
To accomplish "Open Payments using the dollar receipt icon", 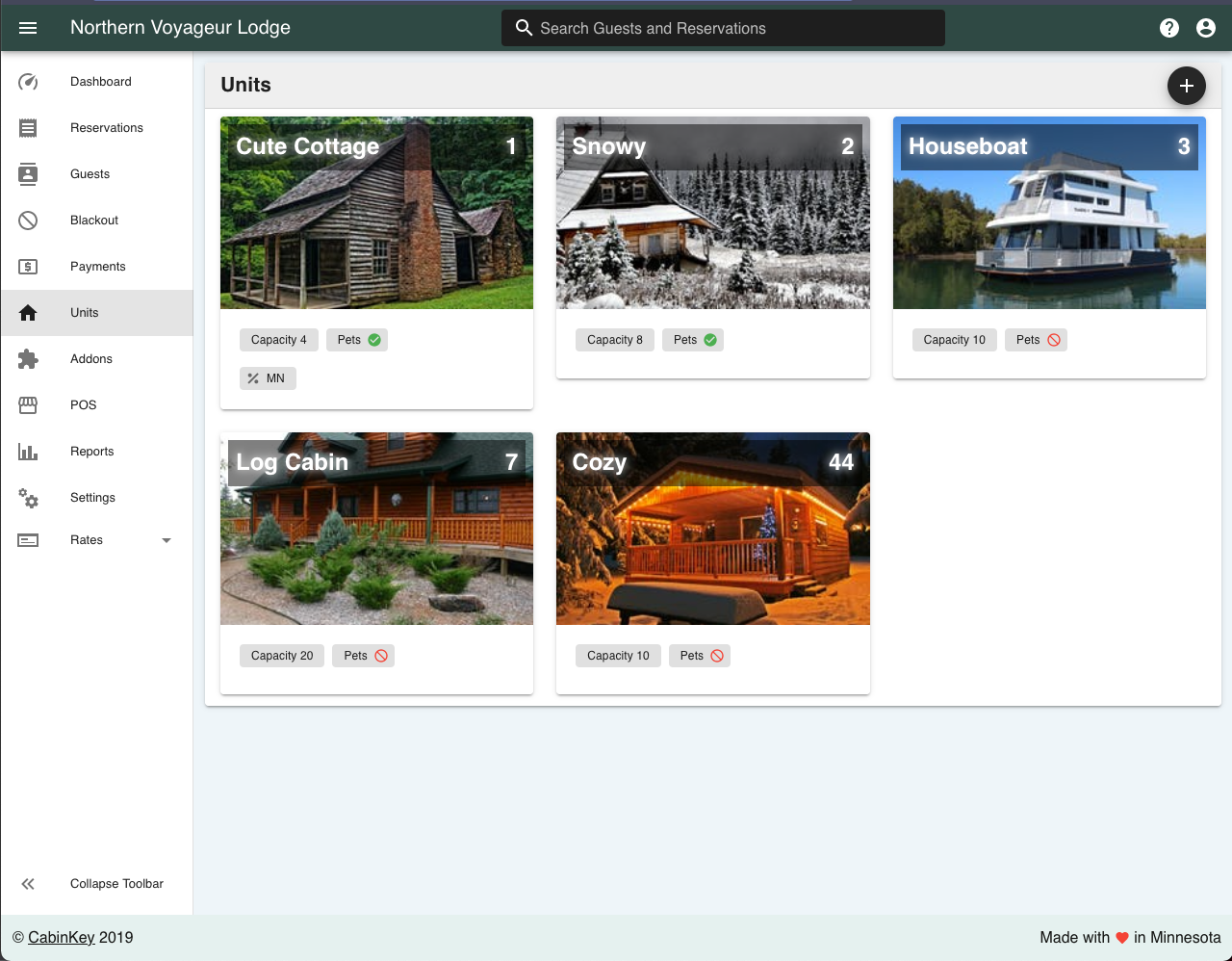I will coord(28,266).
